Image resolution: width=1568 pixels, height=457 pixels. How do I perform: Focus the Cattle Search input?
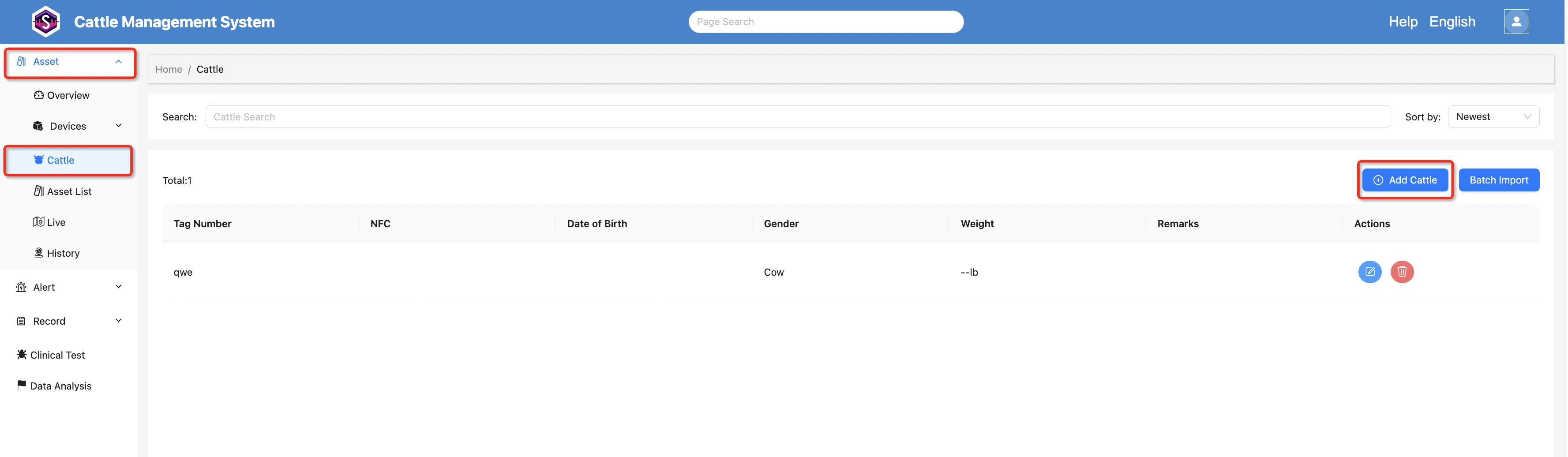797,117
